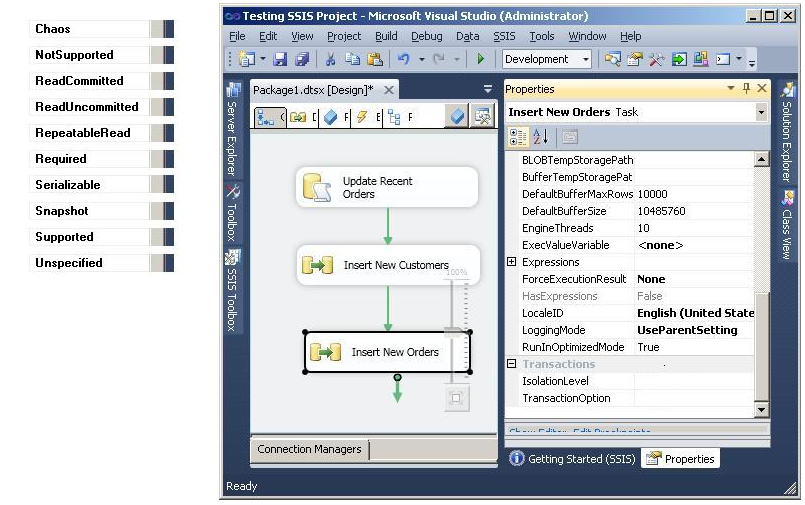This screenshot has height=505, width=805.
Task: Open the SSIS Toolbox side panel
Action: pos(233,290)
